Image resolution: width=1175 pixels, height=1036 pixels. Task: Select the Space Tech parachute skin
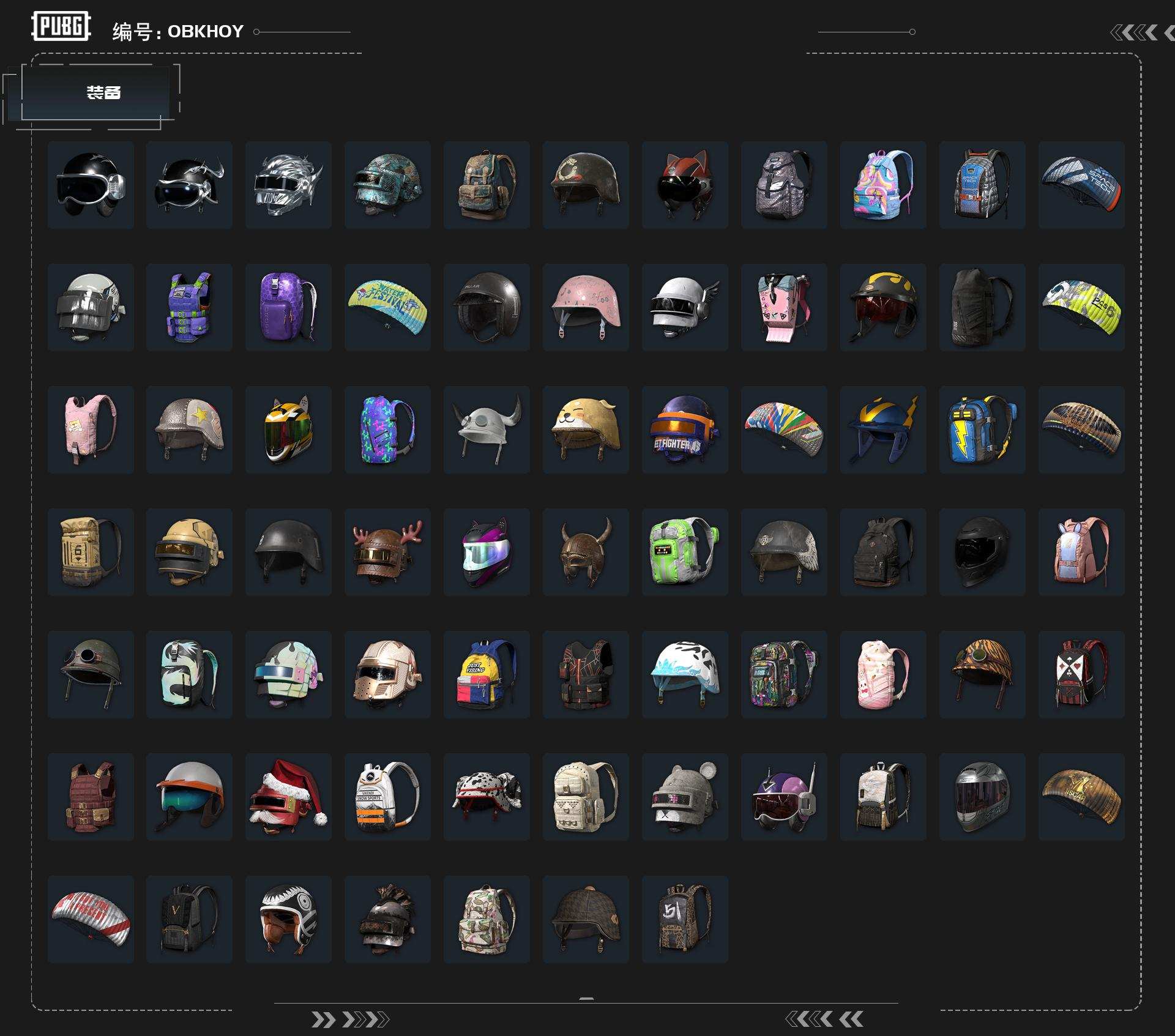tap(1081, 185)
